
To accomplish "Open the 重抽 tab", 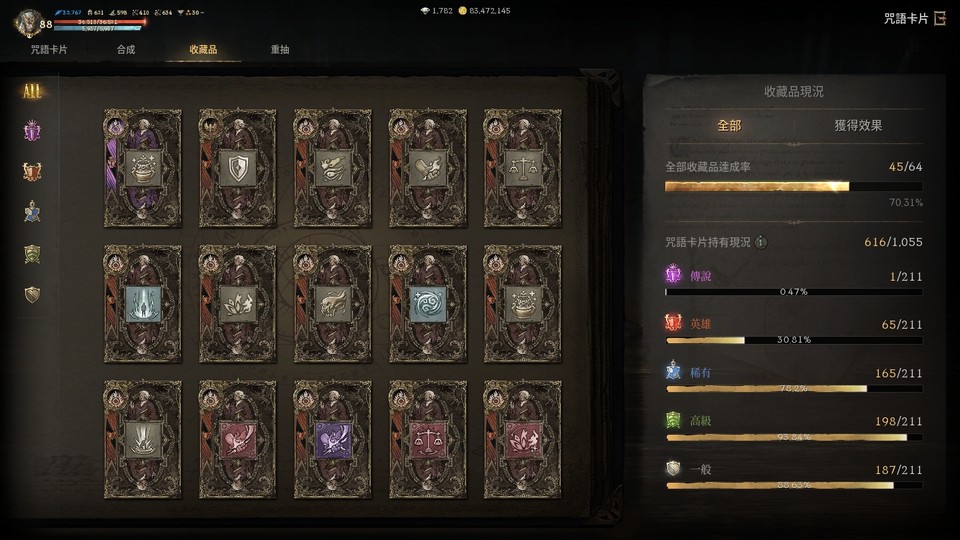I will pyautogui.click(x=280, y=50).
